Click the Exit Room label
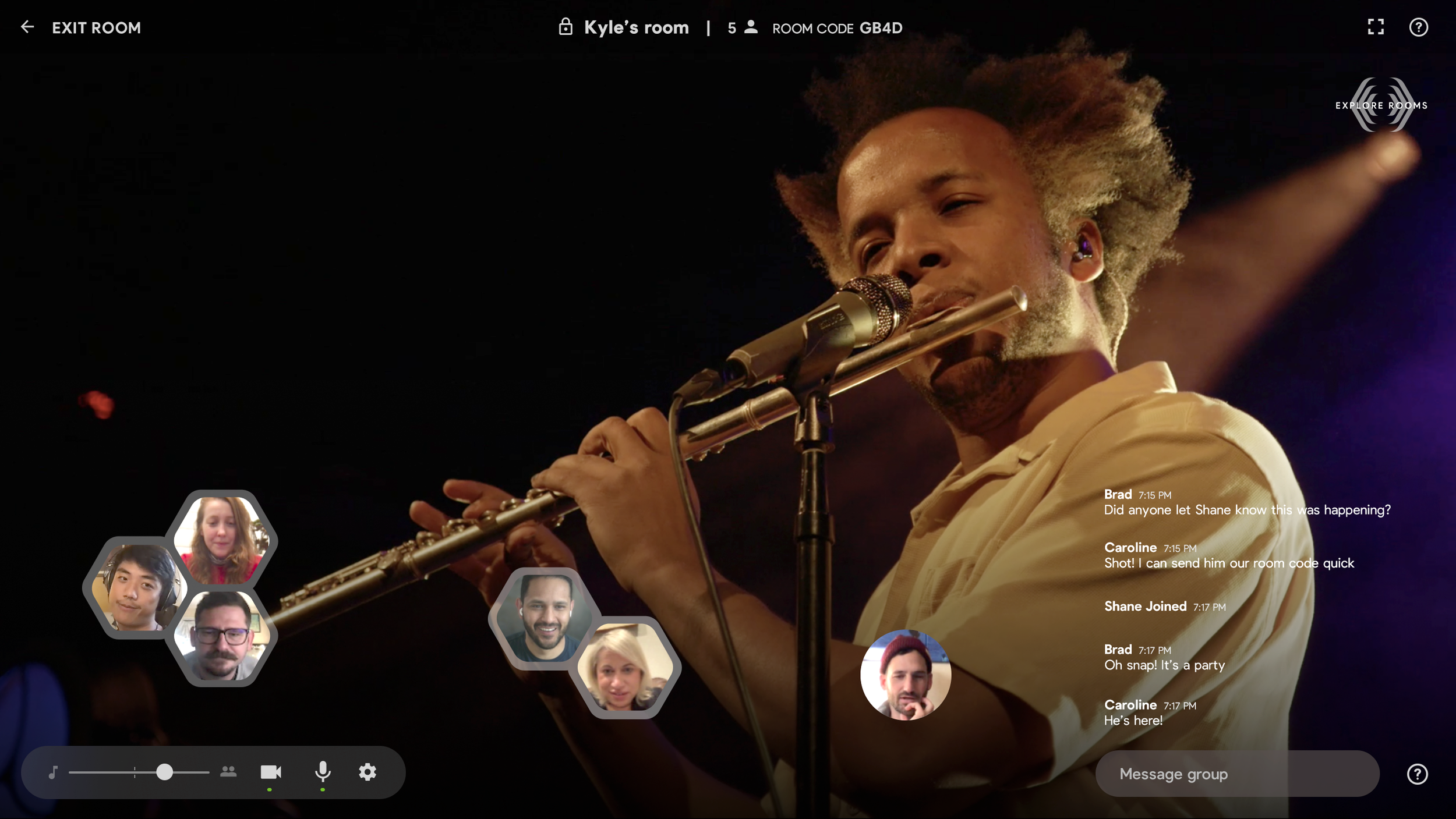Screen dimensions: 1456x819 click(97, 27)
